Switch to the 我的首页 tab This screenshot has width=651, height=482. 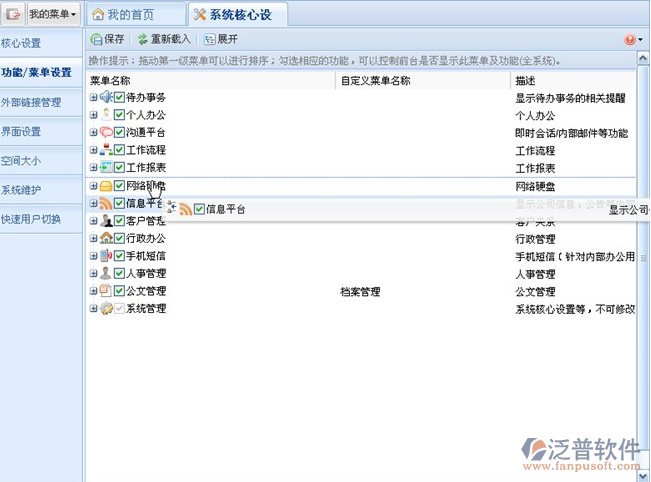pyautogui.click(x=136, y=15)
